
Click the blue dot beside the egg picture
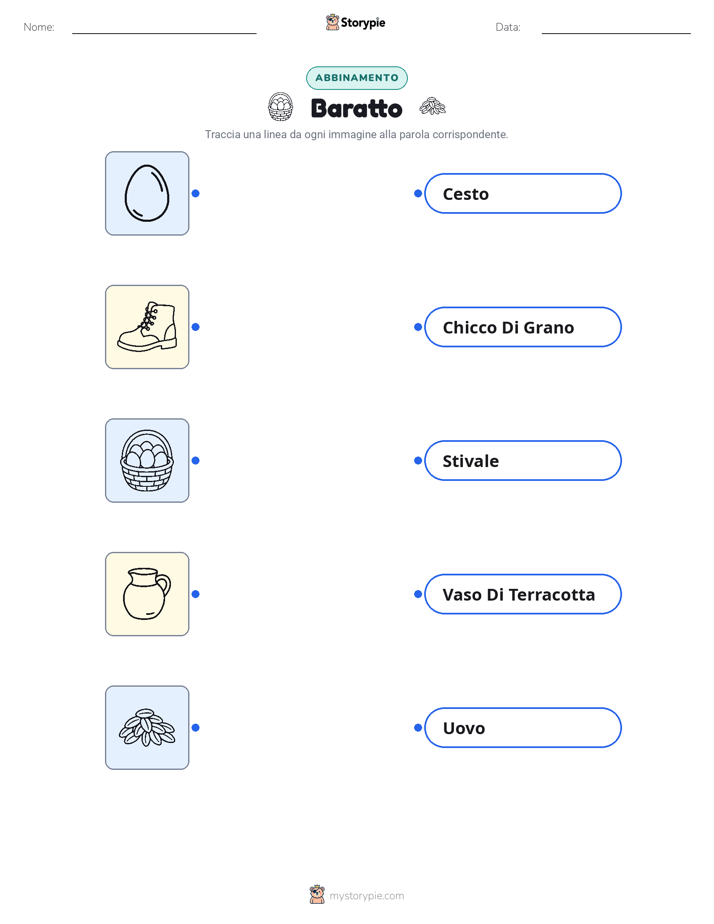196,193
